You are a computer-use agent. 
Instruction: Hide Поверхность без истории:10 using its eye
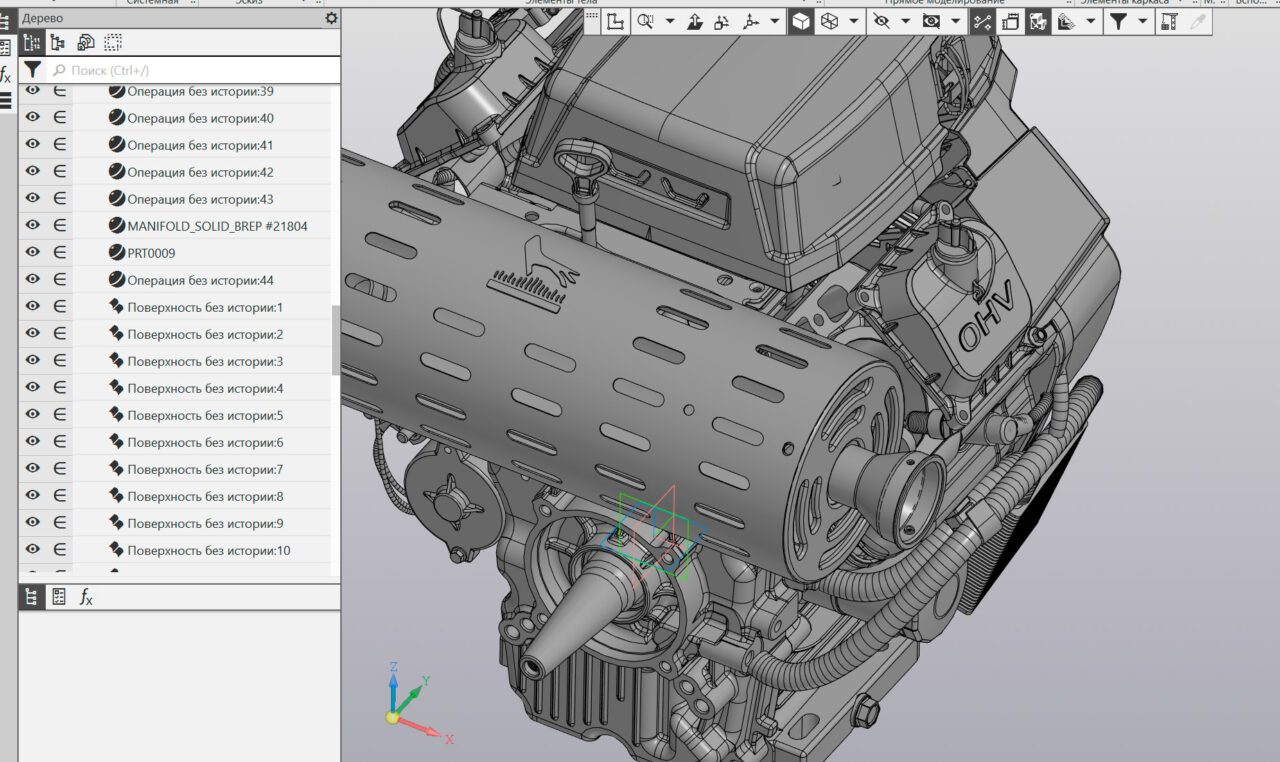33,550
